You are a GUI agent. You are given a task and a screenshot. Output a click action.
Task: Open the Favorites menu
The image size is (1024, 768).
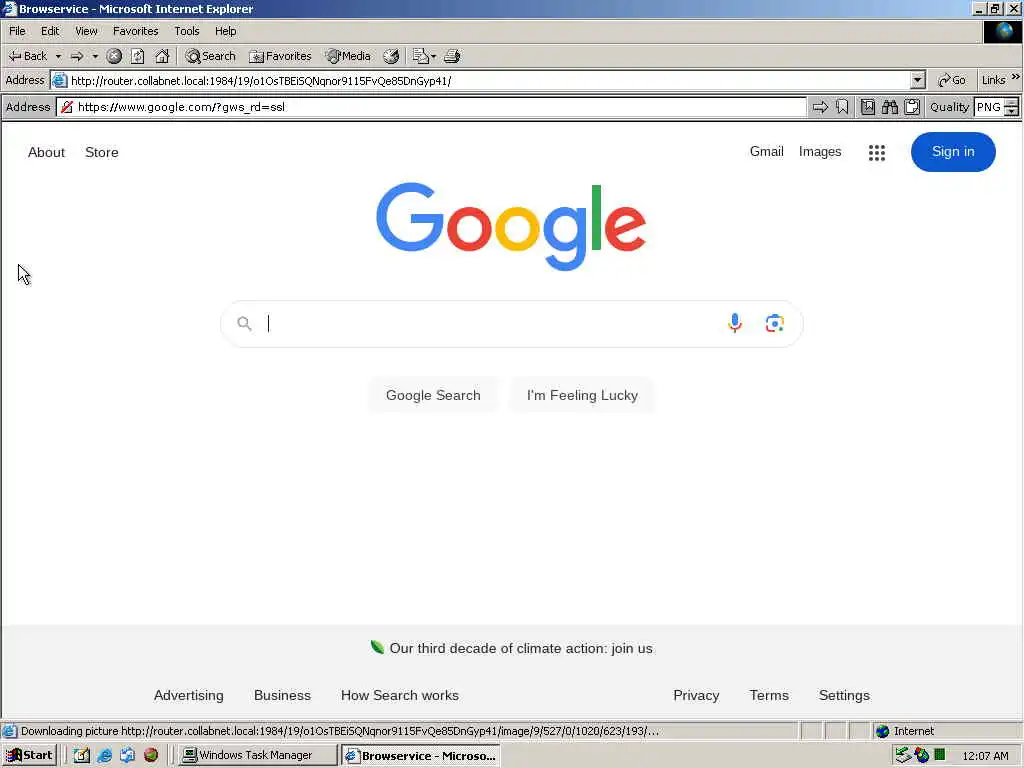click(135, 31)
